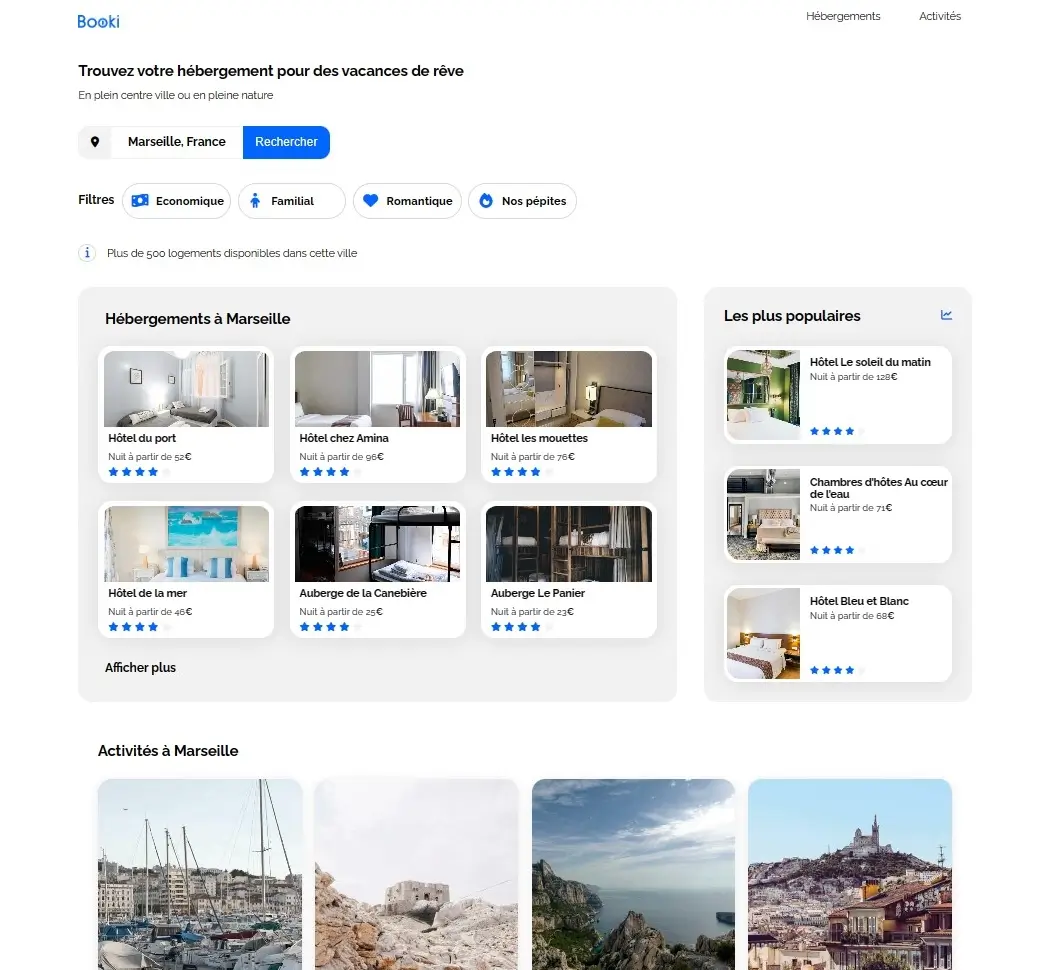Screen dimensions: 1050x970
Task: Click the 'Nuit à partir de 46€' price
Action: (x=150, y=612)
